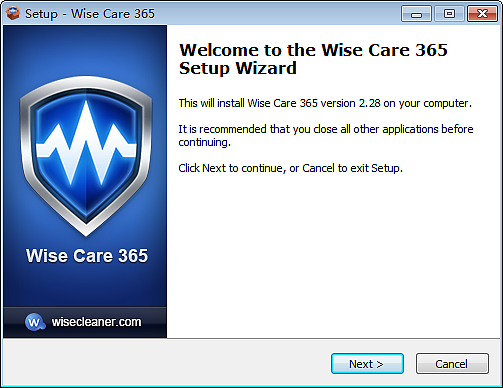Click the Setup - Wise Care 365 title text
This screenshot has height=388, width=503.
(90, 14)
